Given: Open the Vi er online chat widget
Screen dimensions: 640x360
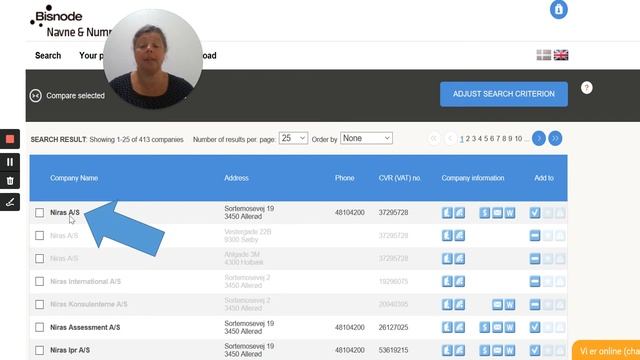Looking at the screenshot, I should click(607, 350).
